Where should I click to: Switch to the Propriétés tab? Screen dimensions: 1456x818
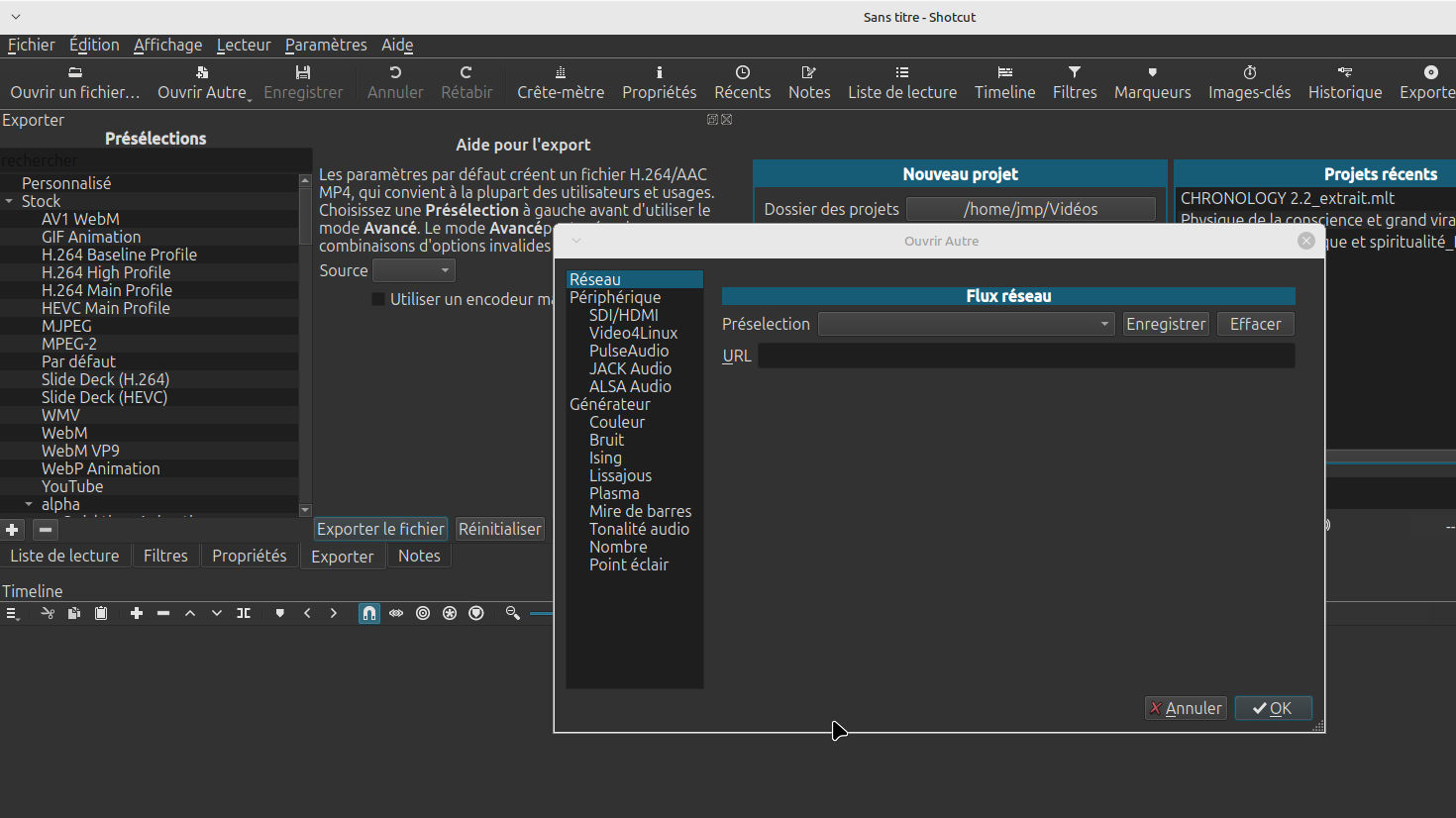pyautogui.click(x=249, y=557)
